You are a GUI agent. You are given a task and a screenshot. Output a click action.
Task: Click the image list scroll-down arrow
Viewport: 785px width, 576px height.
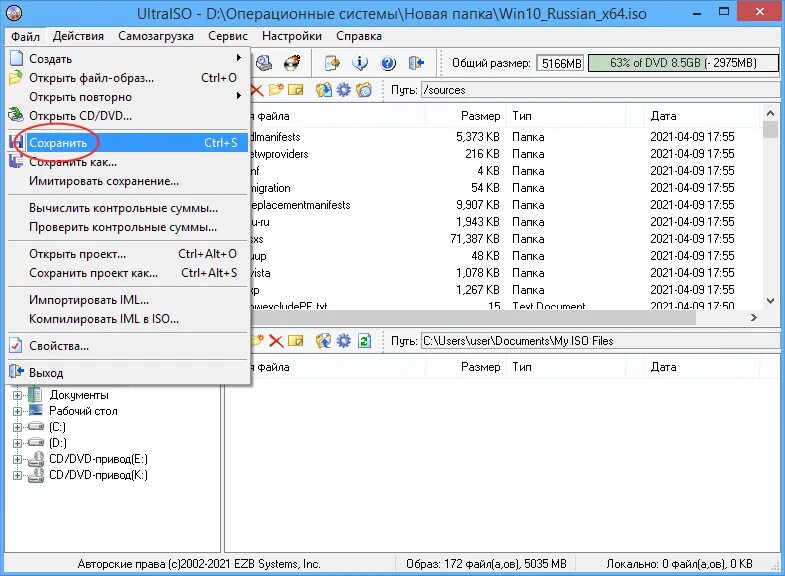[770, 301]
